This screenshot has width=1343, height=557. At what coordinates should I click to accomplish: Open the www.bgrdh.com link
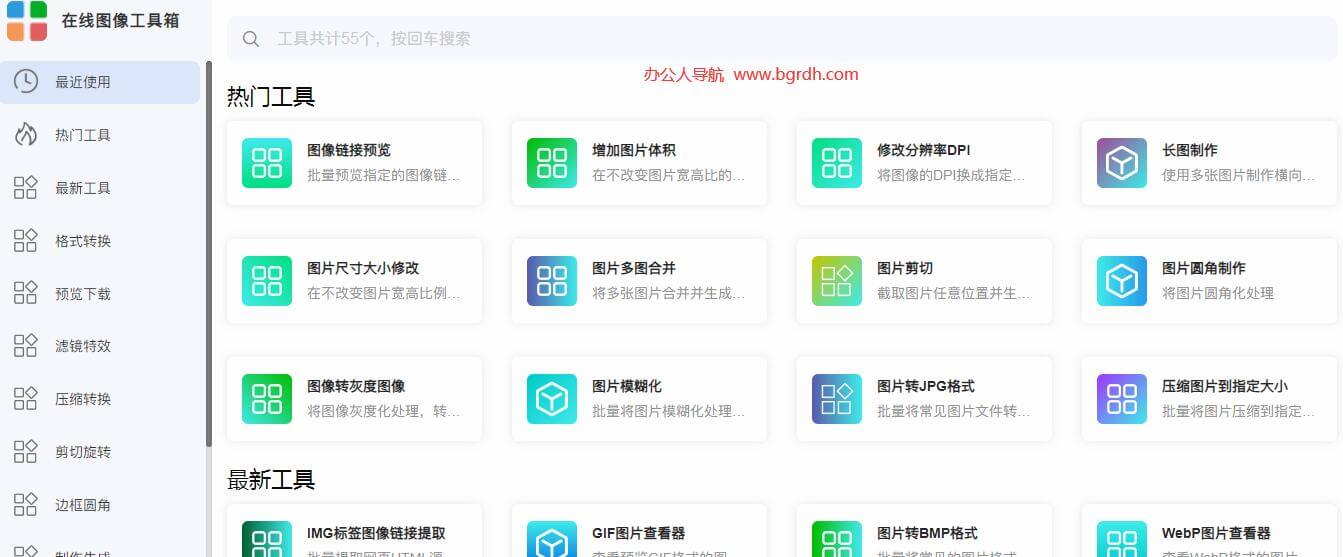796,74
